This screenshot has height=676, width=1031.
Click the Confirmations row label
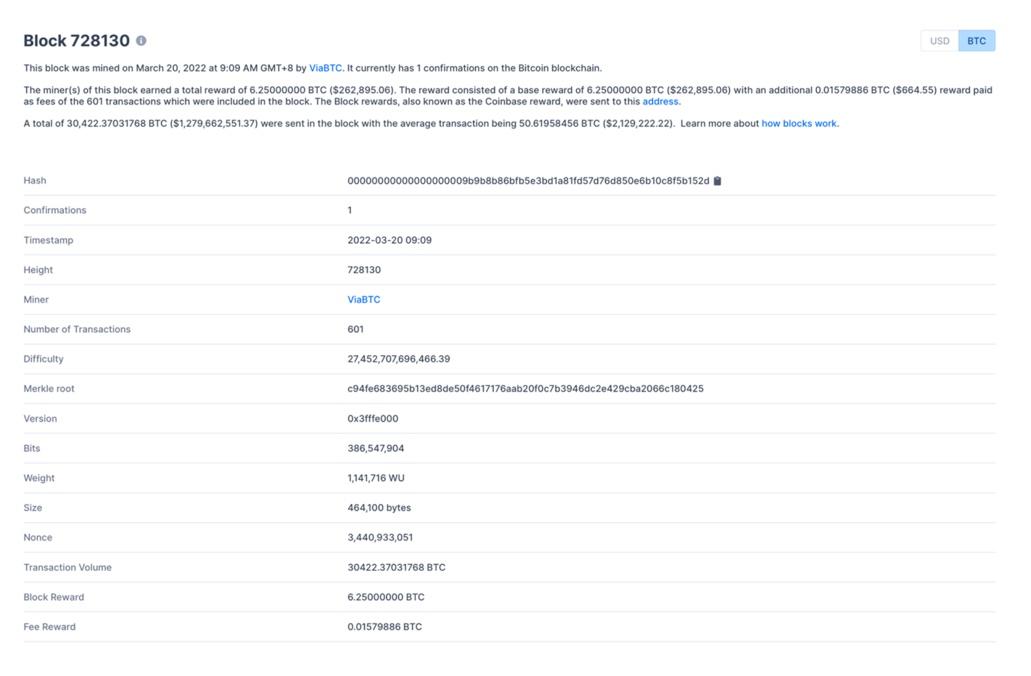click(x=55, y=210)
